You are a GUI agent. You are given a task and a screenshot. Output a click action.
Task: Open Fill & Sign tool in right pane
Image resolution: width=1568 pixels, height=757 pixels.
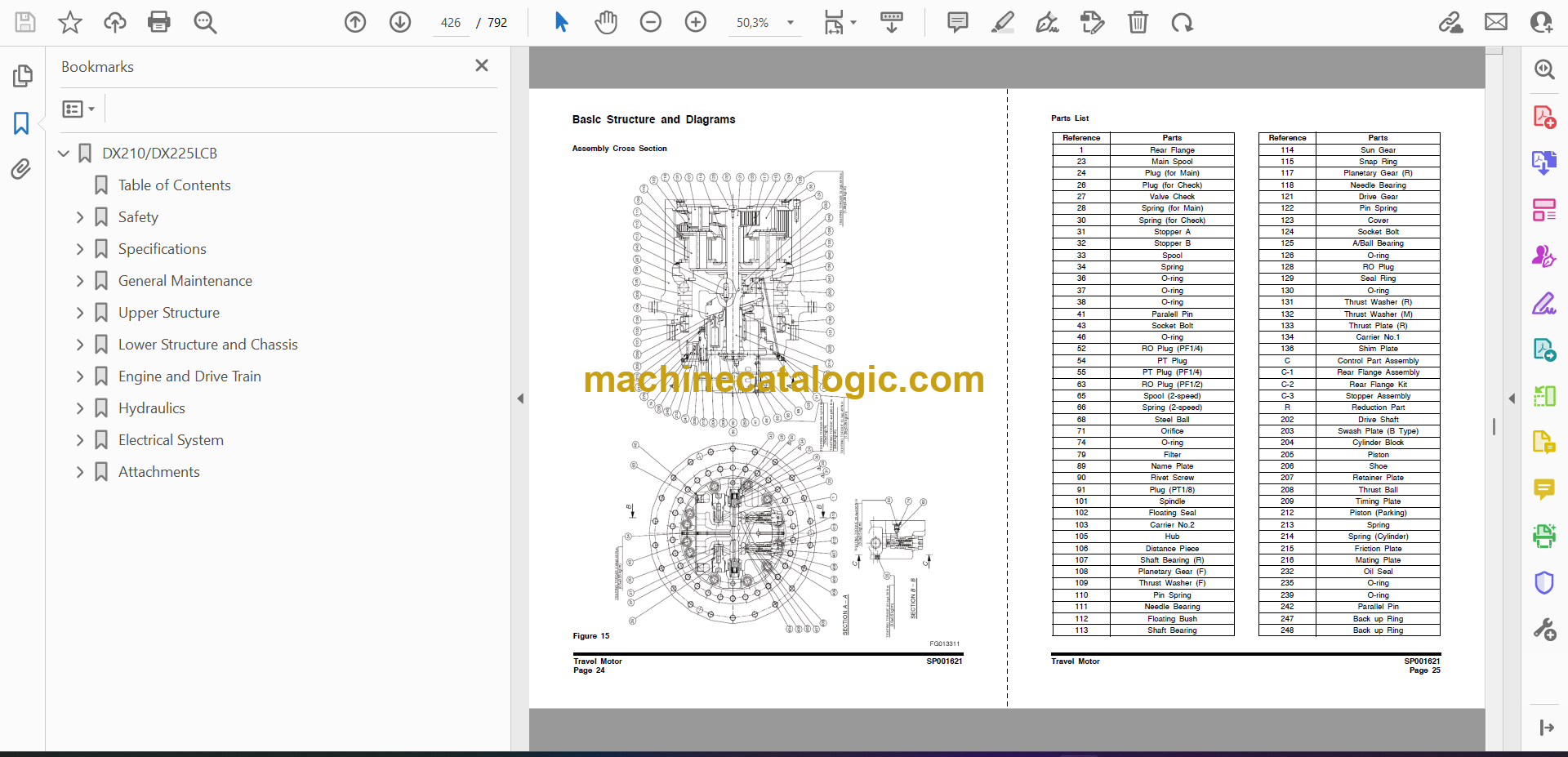pos(1543,304)
